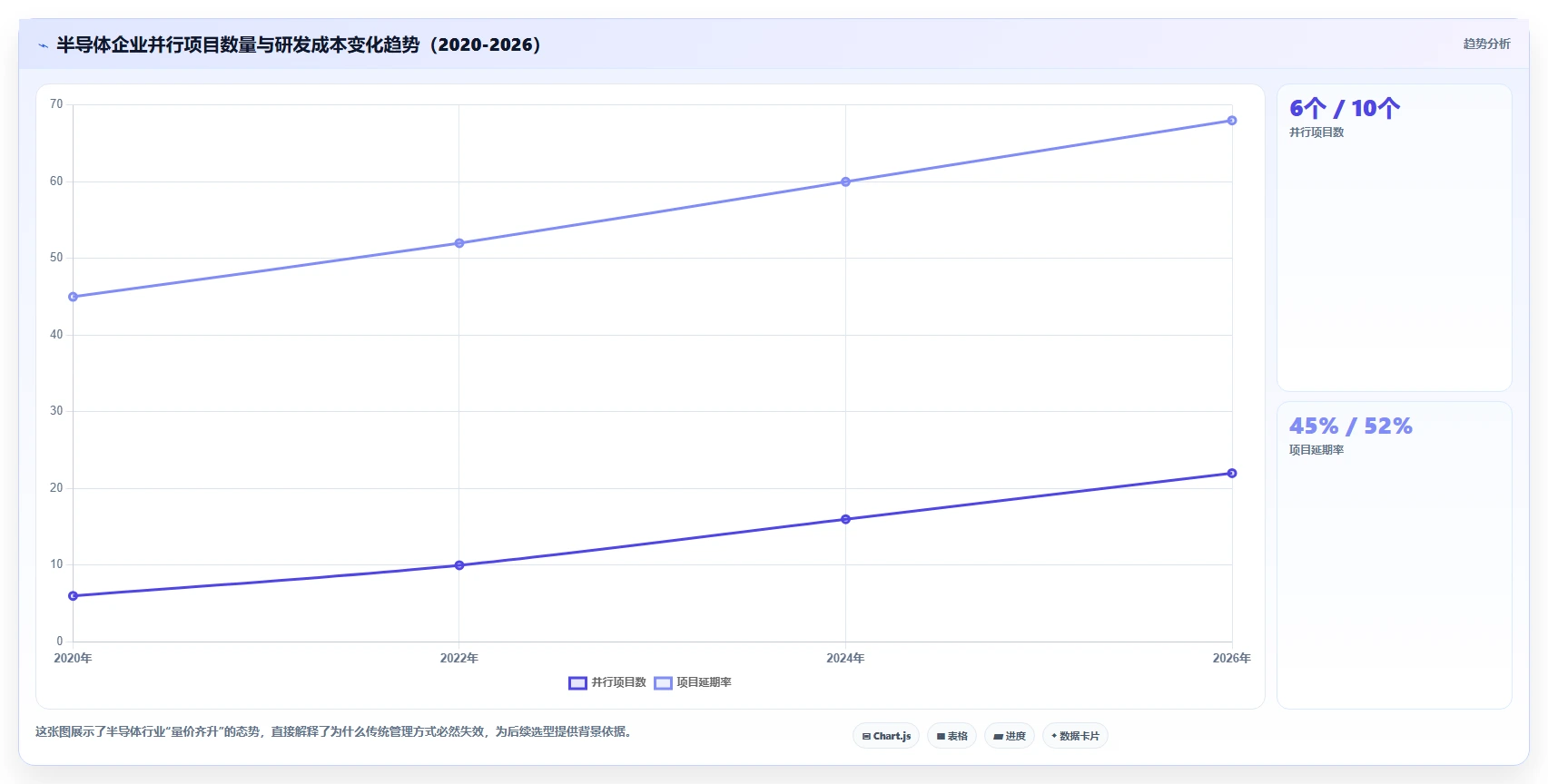Select the 数据卡片 chip

click(x=1075, y=736)
